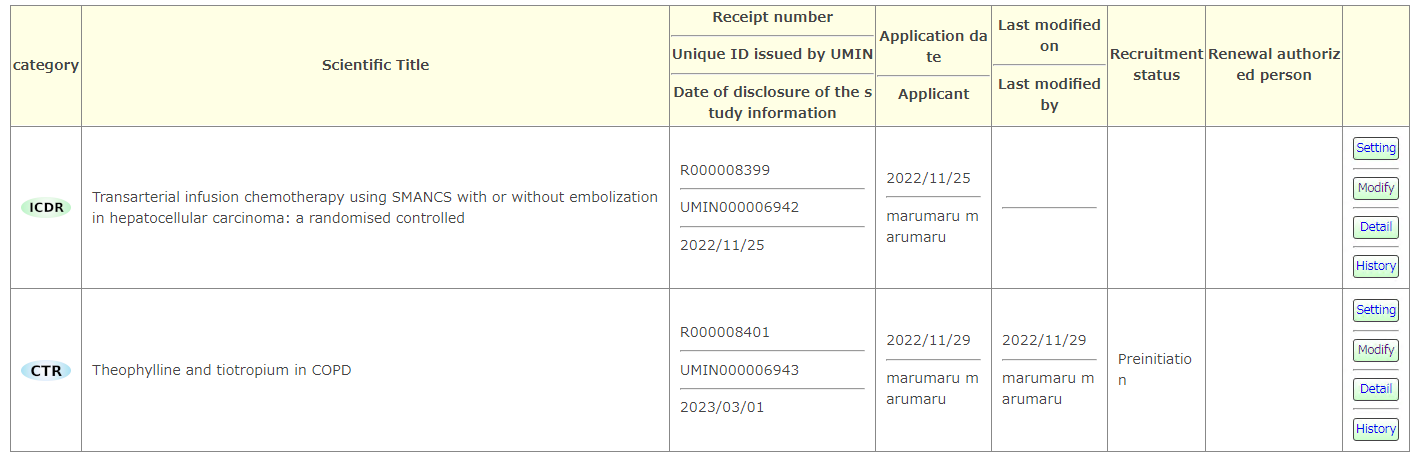
Task: Open History for Theophylline COPD trial
Action: [x=1375, y=429]
